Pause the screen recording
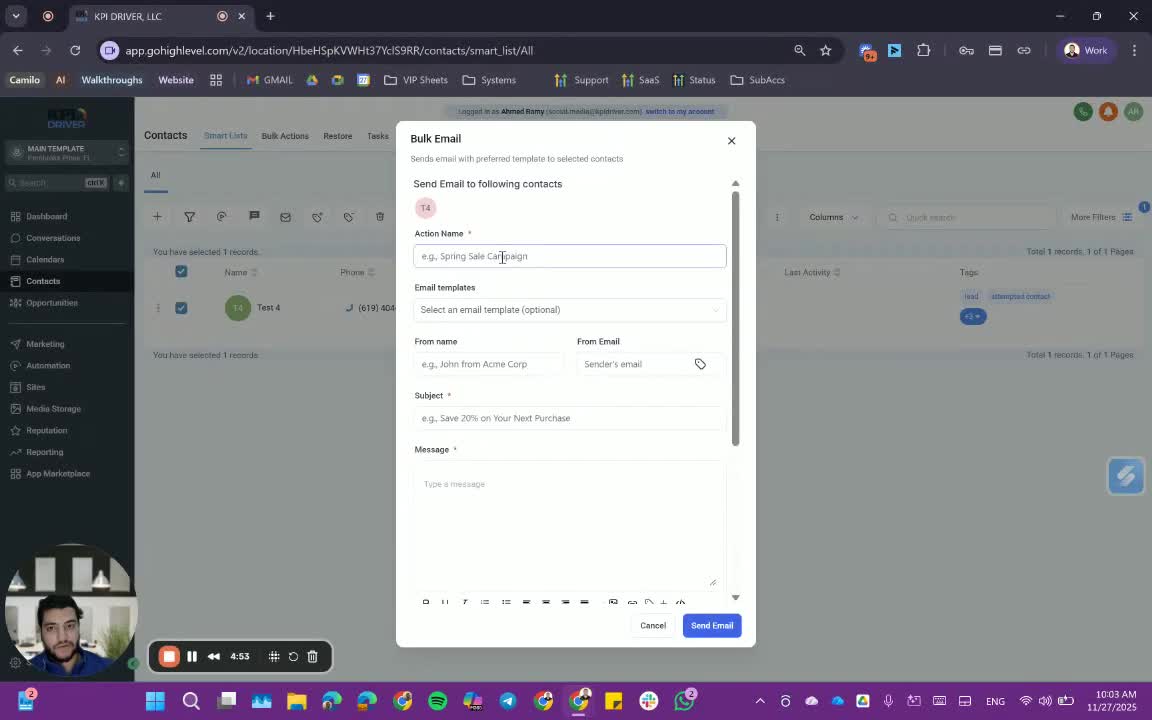Viewport: 1152px width, 720px height. click(x=192, y=657)
